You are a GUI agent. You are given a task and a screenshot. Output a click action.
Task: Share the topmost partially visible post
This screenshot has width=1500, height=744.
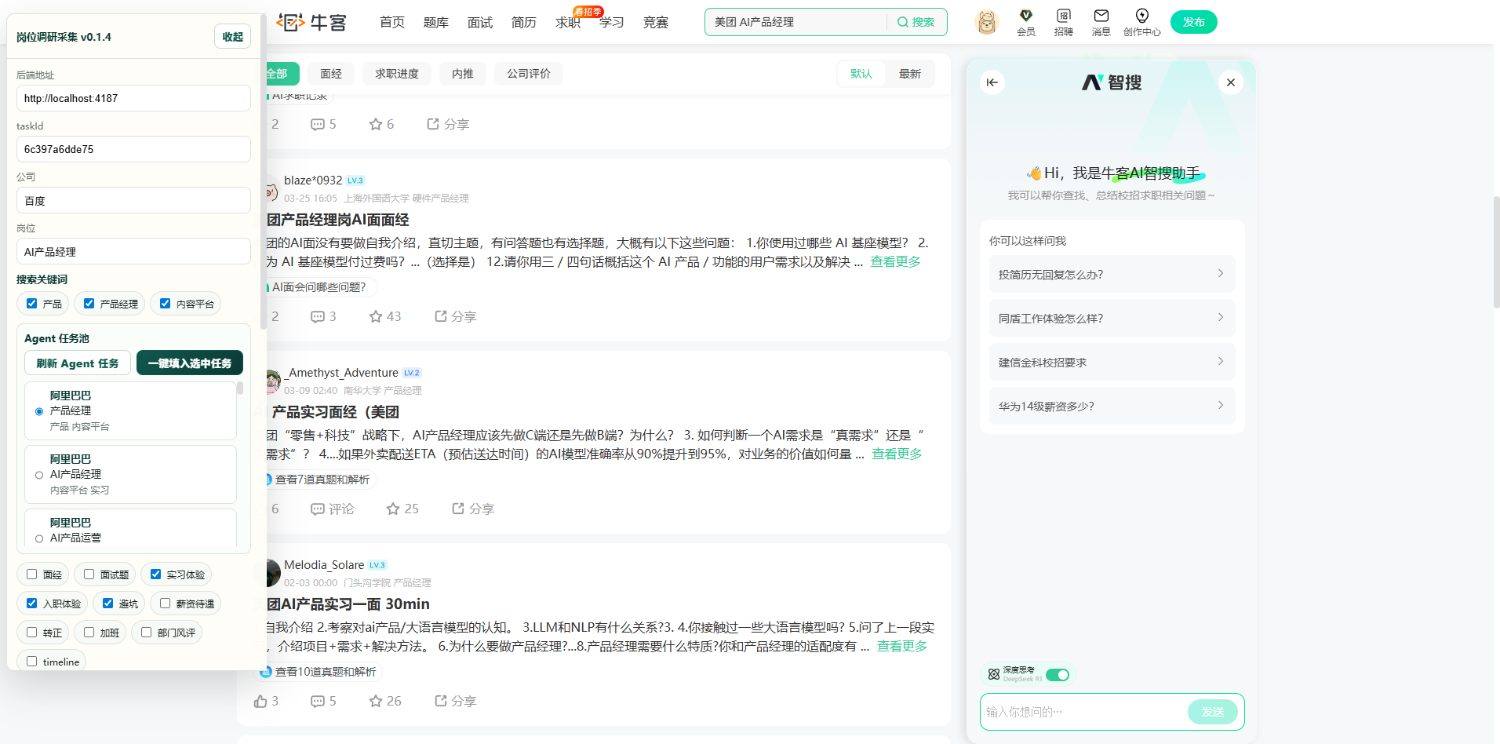pyautogui.click(x=448, y=124)
